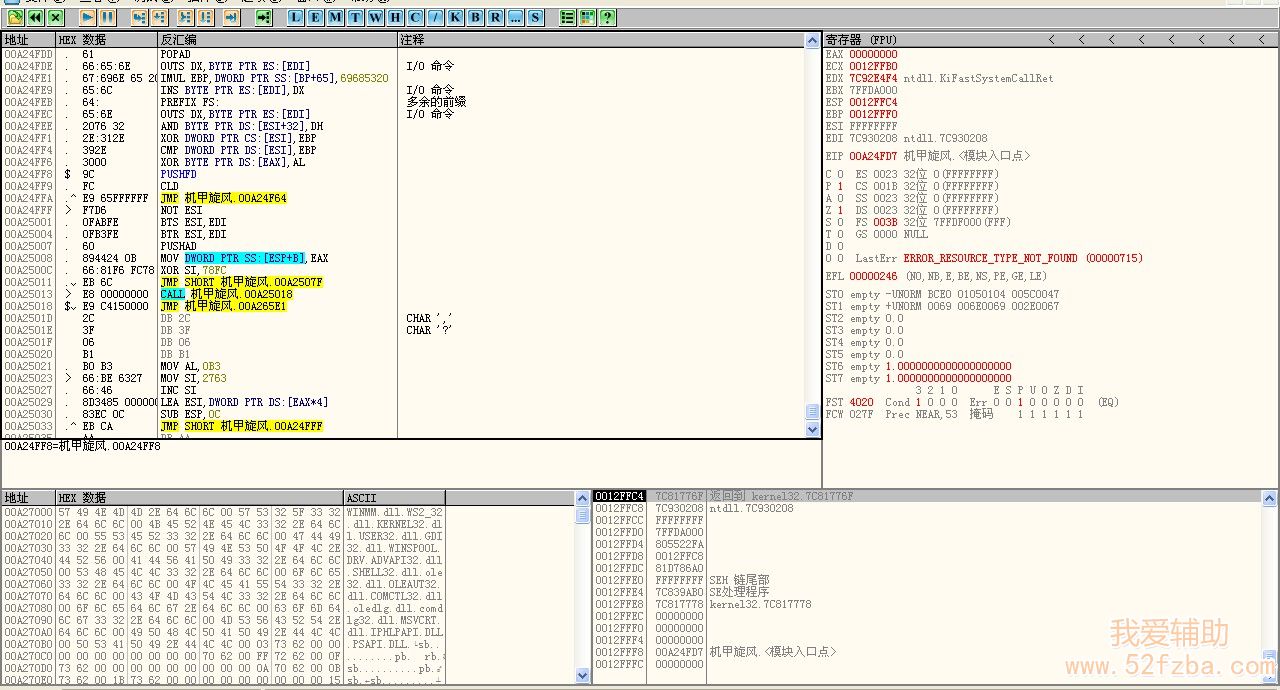Click the Z flag value in registers
Viewport: 1280px width, 690px height.
[x=840, y=210]
